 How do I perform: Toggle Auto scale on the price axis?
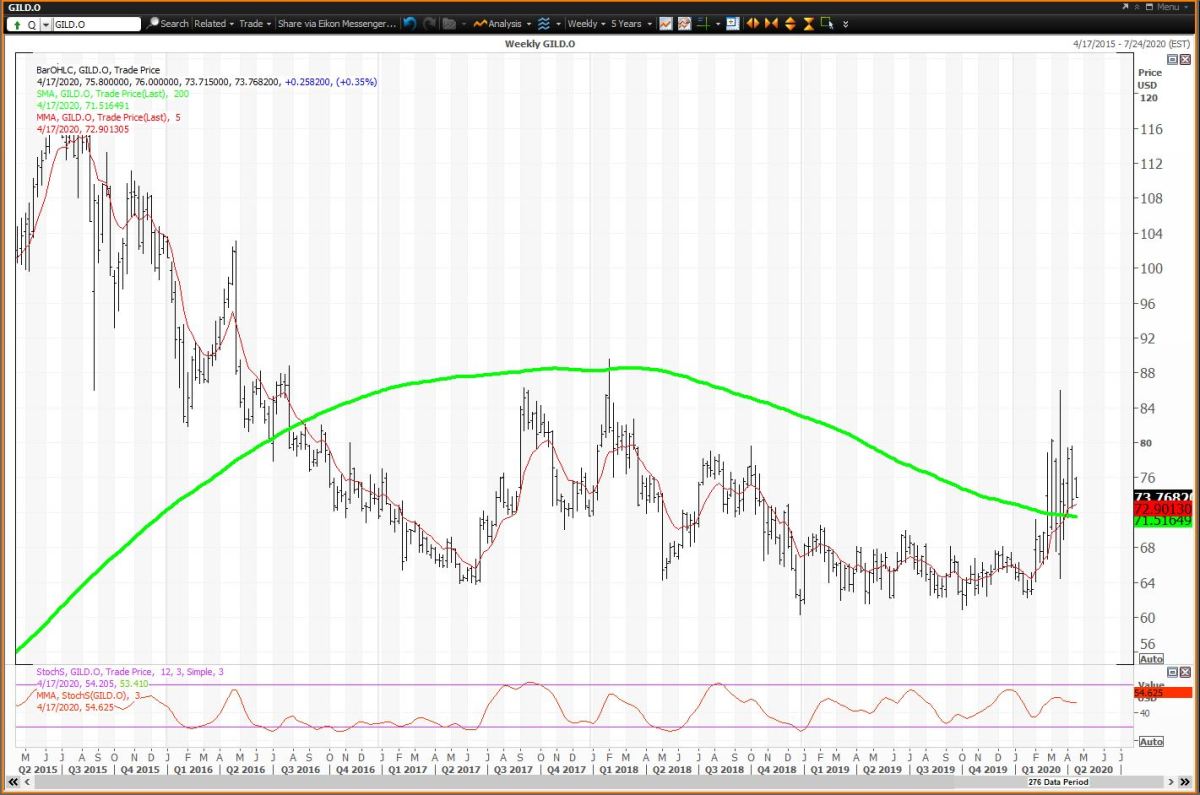(x=1151, y=659)
